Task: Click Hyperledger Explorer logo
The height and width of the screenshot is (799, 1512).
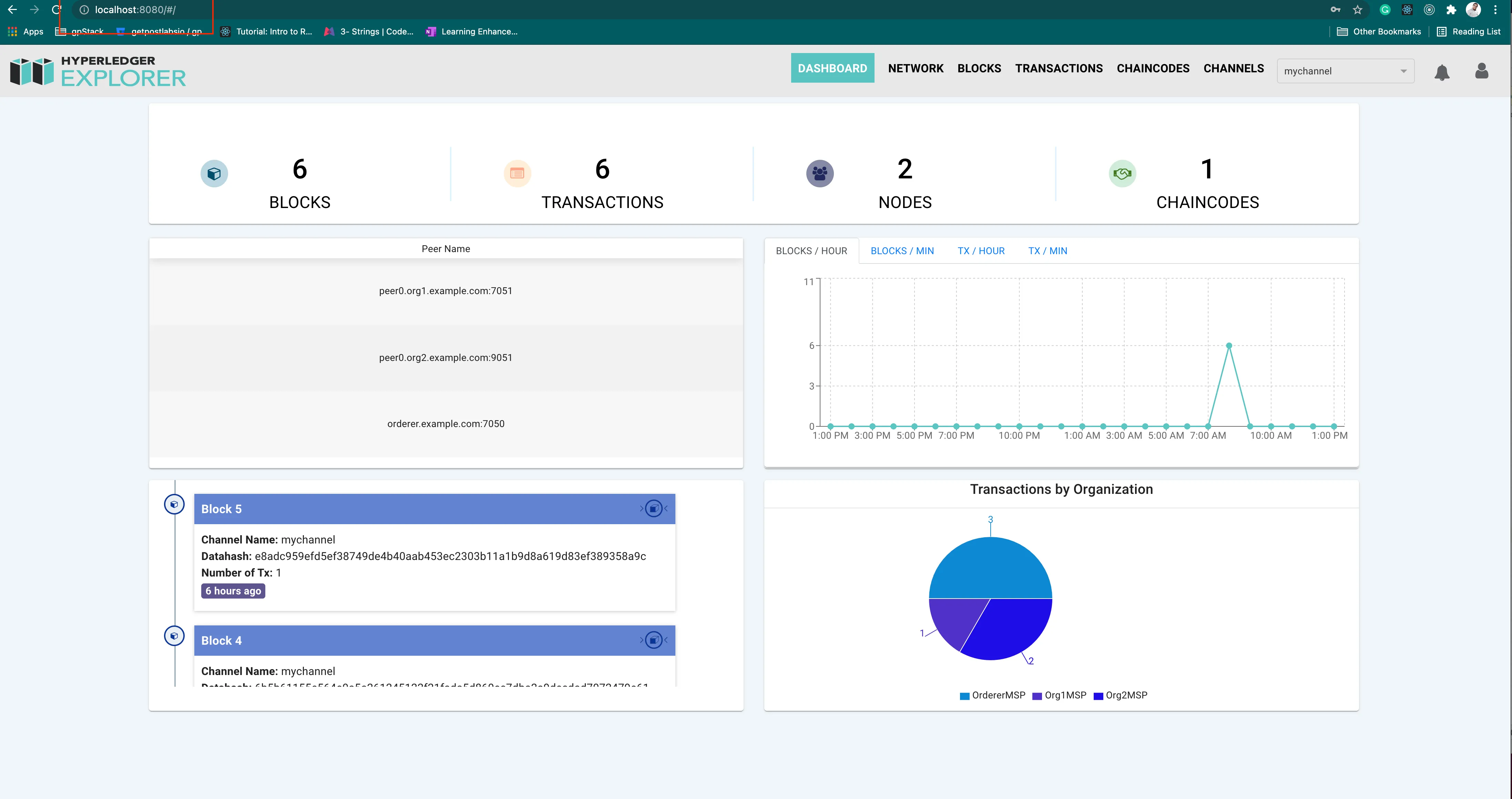Action: click(98, 72)
